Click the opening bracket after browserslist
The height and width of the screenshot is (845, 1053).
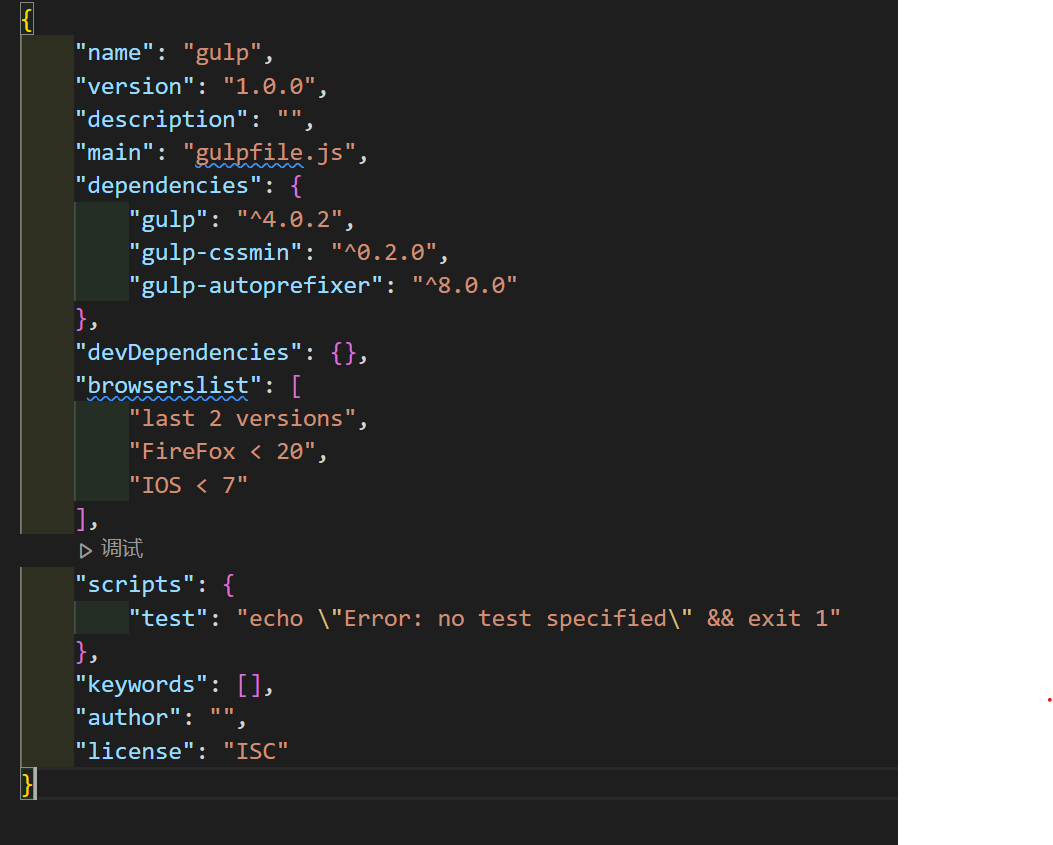296,386
